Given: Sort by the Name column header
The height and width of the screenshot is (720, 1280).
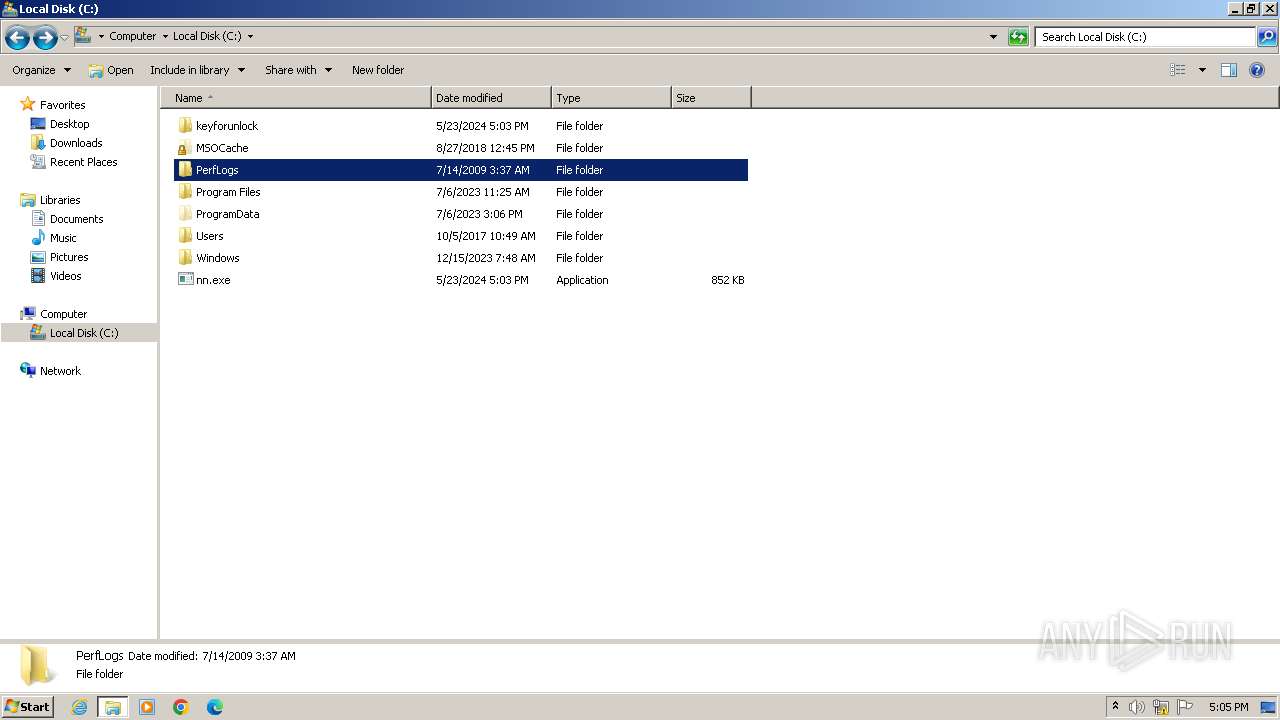Looking at the screenshot, I should pyautogui.click(x=297, y=98).
